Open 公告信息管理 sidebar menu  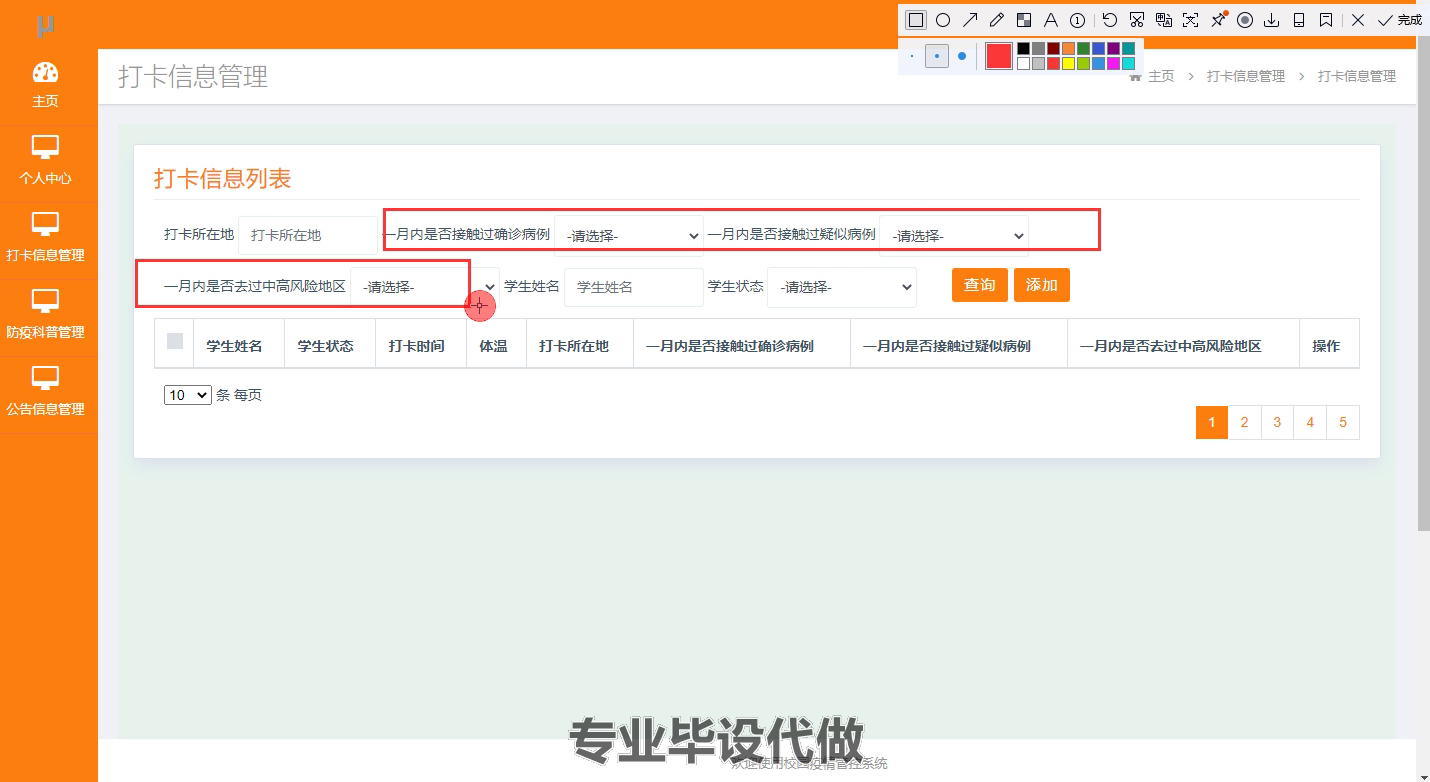tap(45, 394)
